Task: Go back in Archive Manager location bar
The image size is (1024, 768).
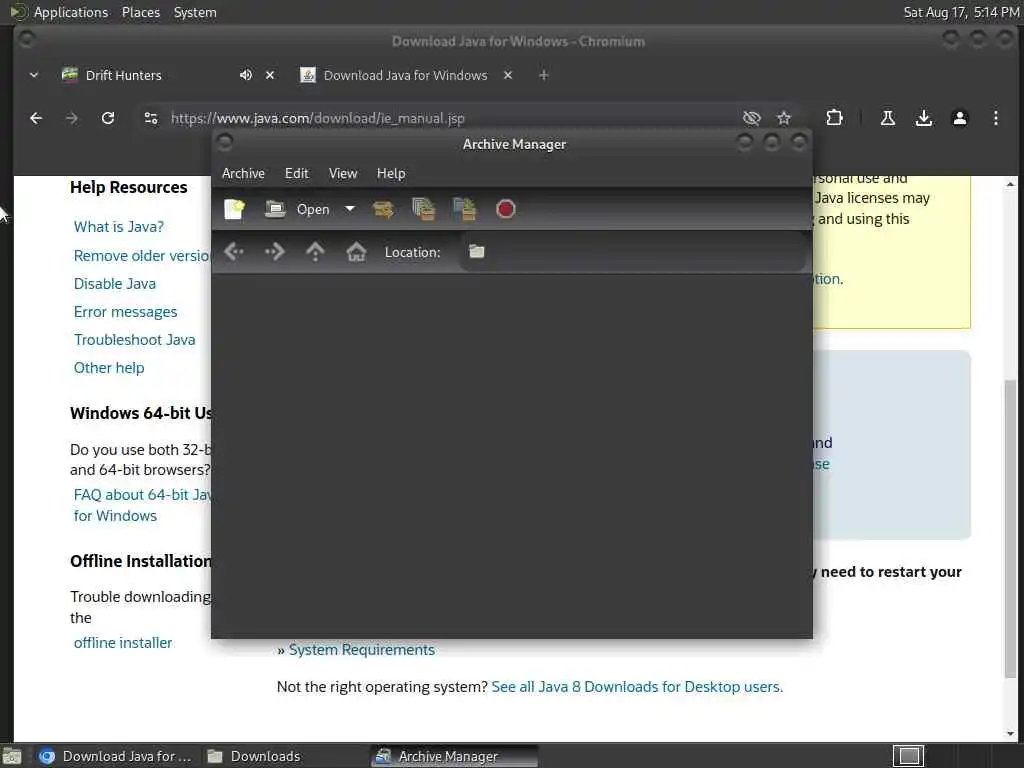Action: click(234, 251)
